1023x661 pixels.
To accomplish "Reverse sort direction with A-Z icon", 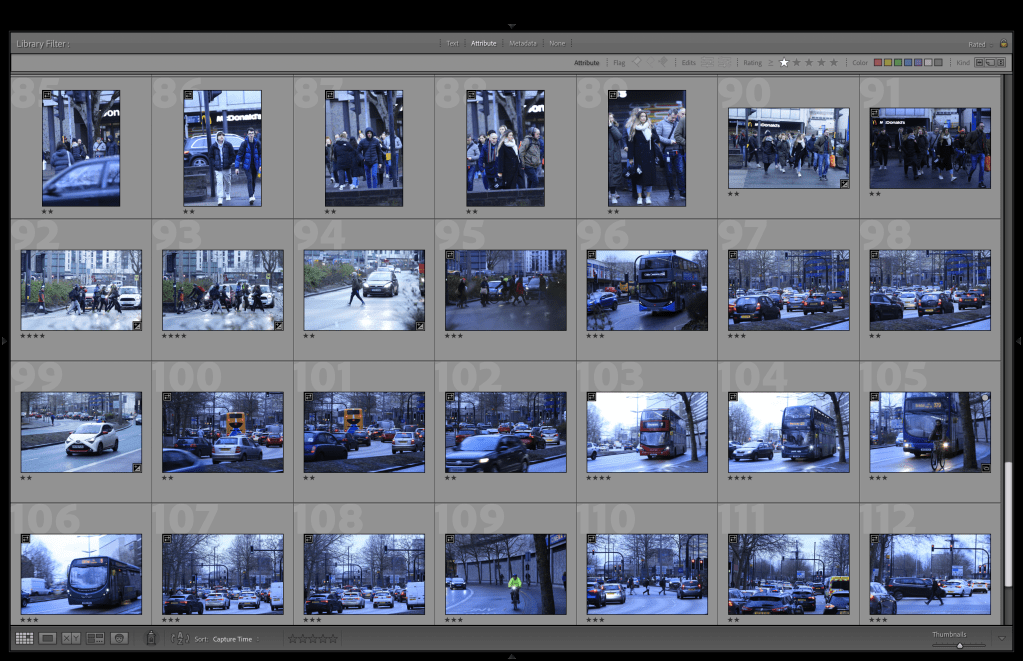I will [180, 638].
